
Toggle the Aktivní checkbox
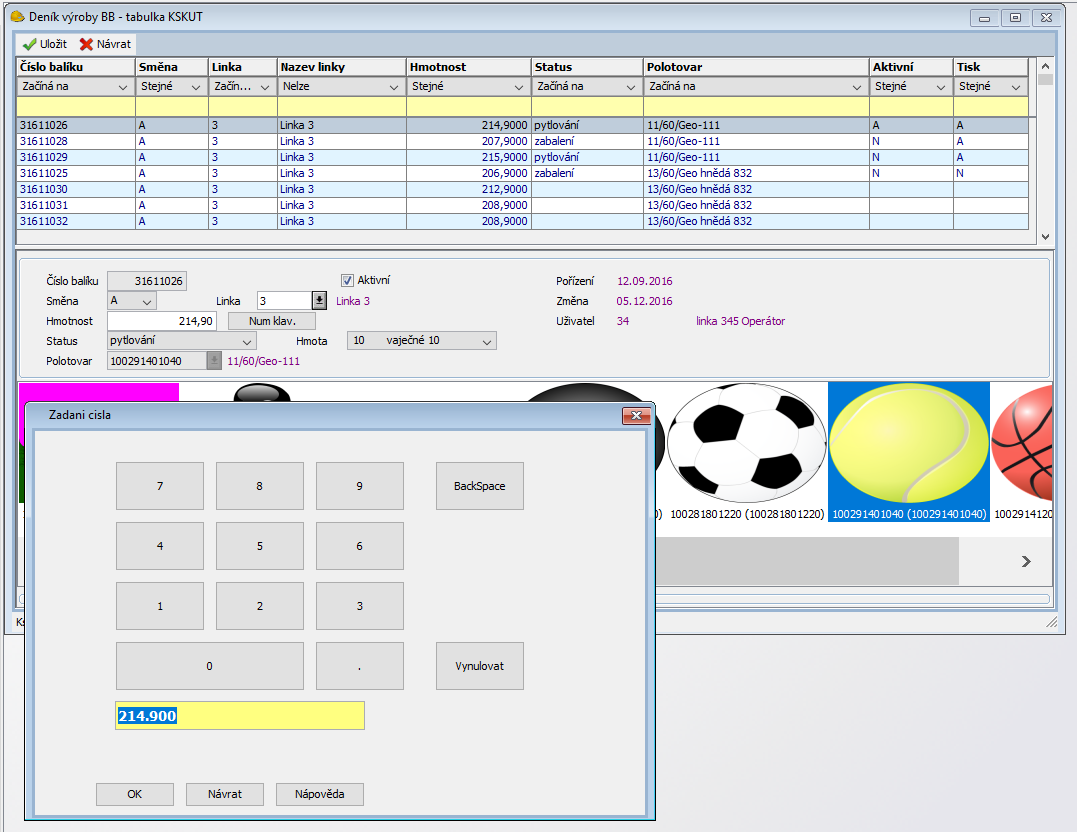tap(348, 281)
